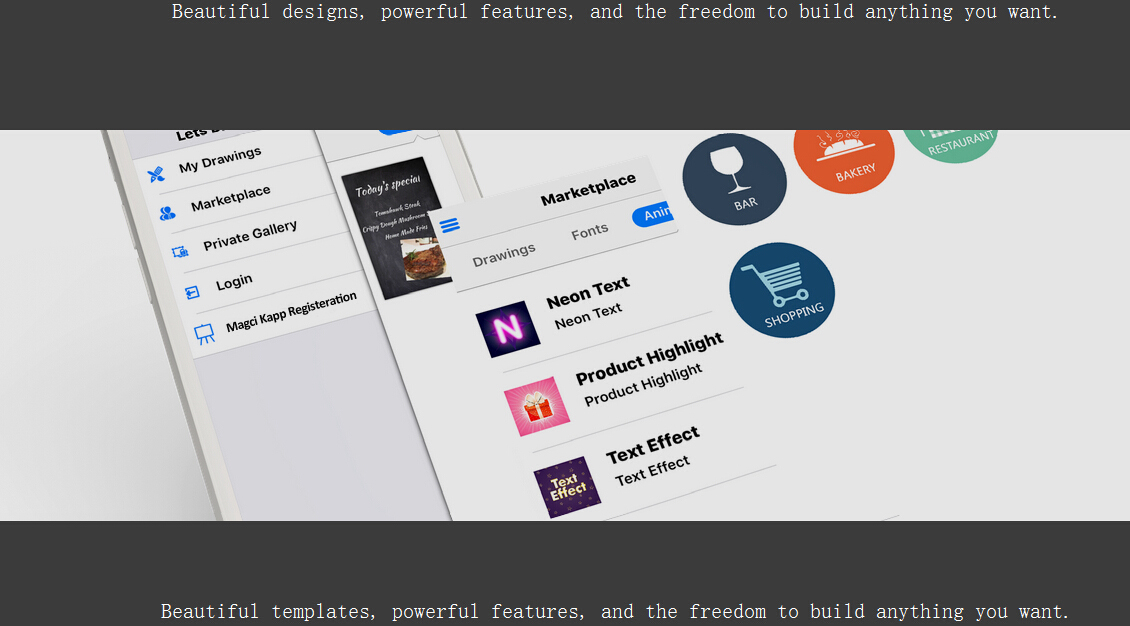Switch to the Drawings tab
Viewport: 1130px width, 626px height.
click(x=504, y=254)
